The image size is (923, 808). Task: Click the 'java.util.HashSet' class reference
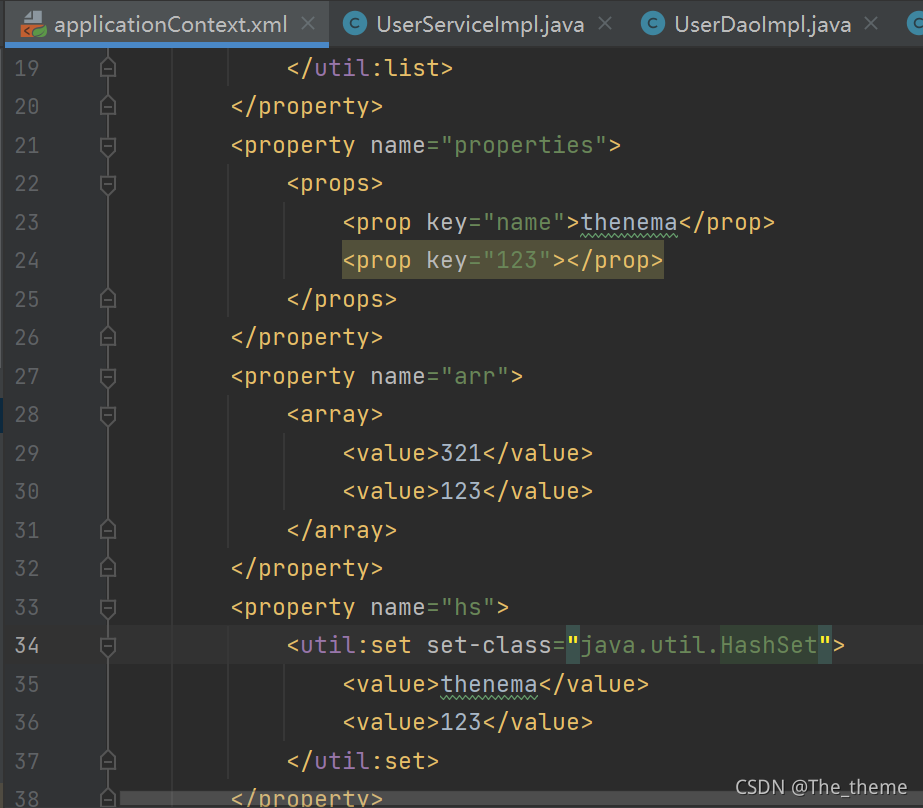(699, 646)
